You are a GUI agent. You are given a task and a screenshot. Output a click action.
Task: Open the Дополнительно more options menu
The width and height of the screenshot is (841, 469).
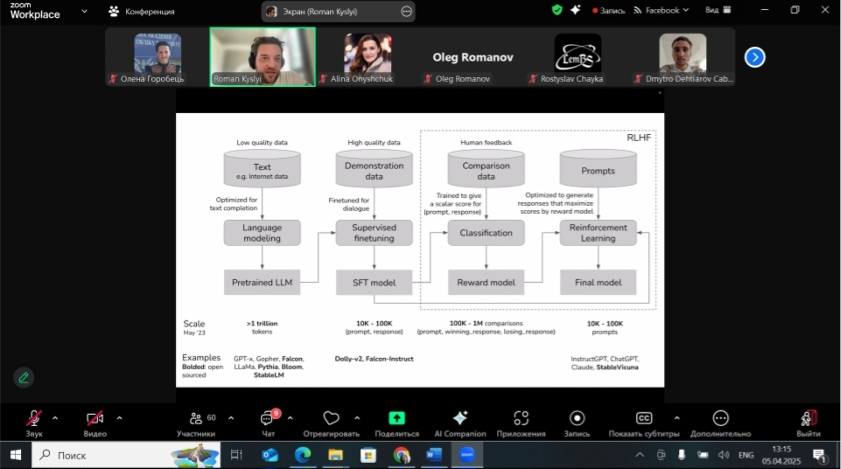[x=720, y=419]
